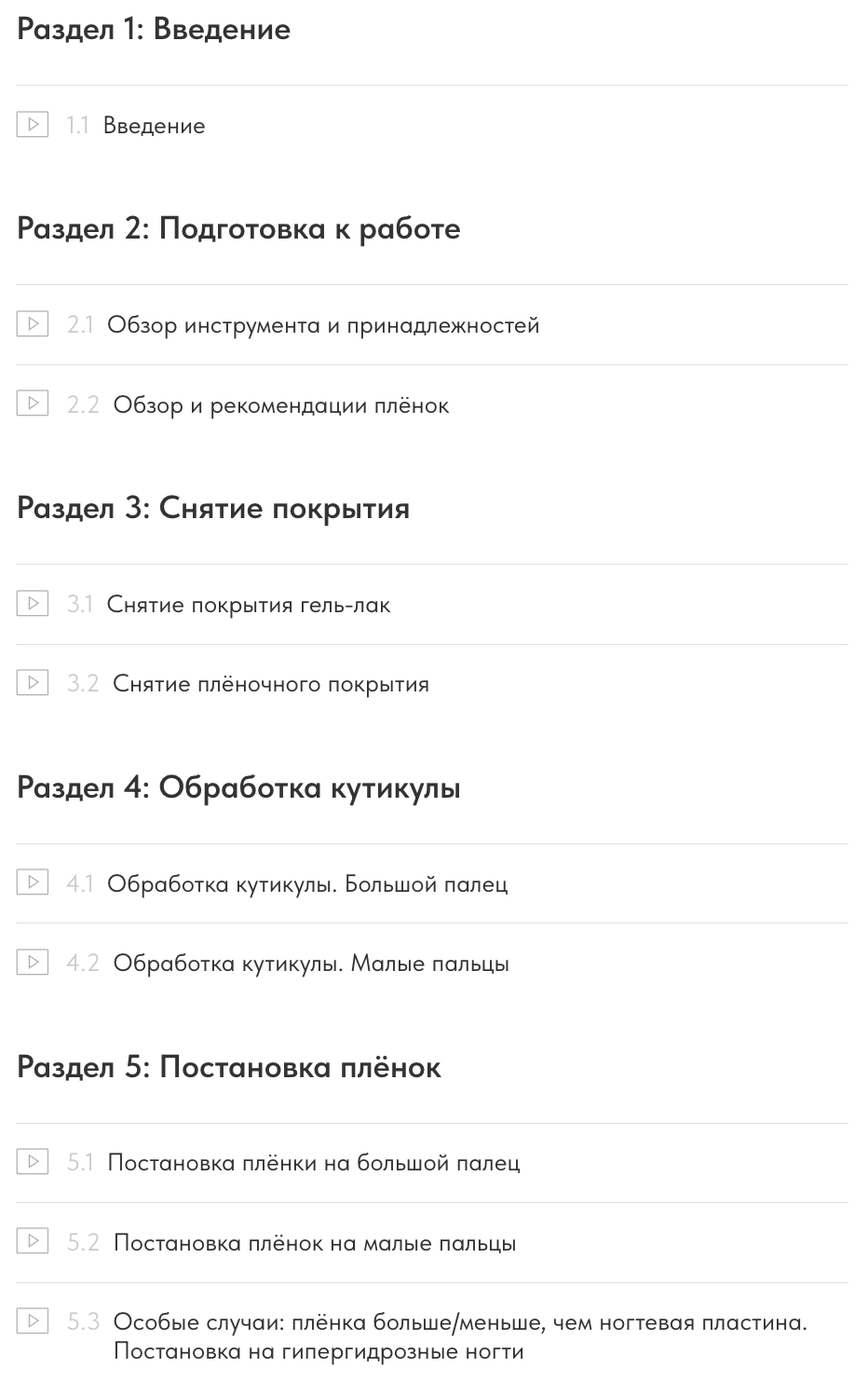Open Обработка кутикулы. Малые пальцы lesson
The width and height of the screenshot is (868, 1381).
click(x=311, y=964)
